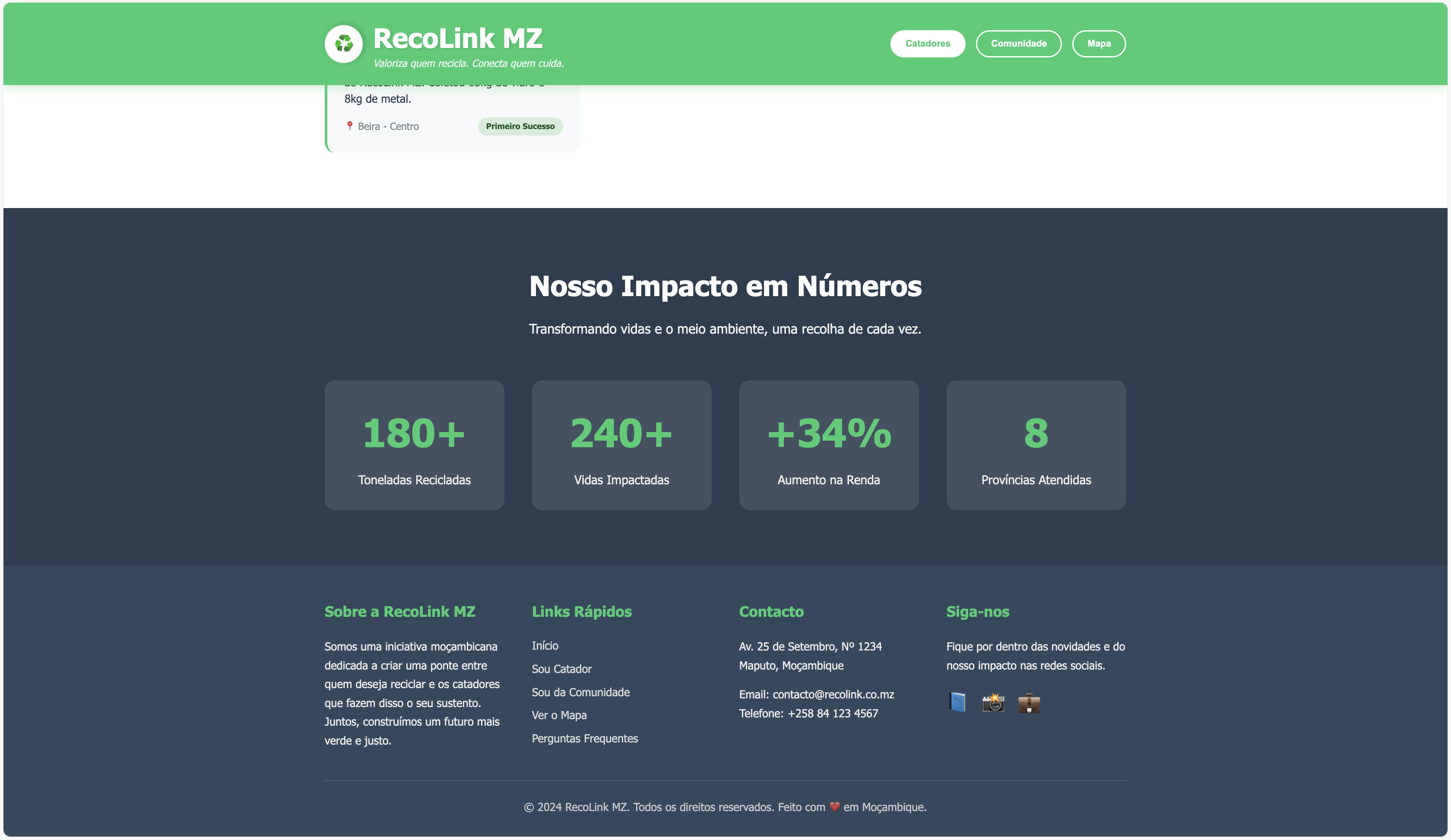Select the Catadores navigation button
Viewport: 1451px width, 840px height.
click(928, 43)
